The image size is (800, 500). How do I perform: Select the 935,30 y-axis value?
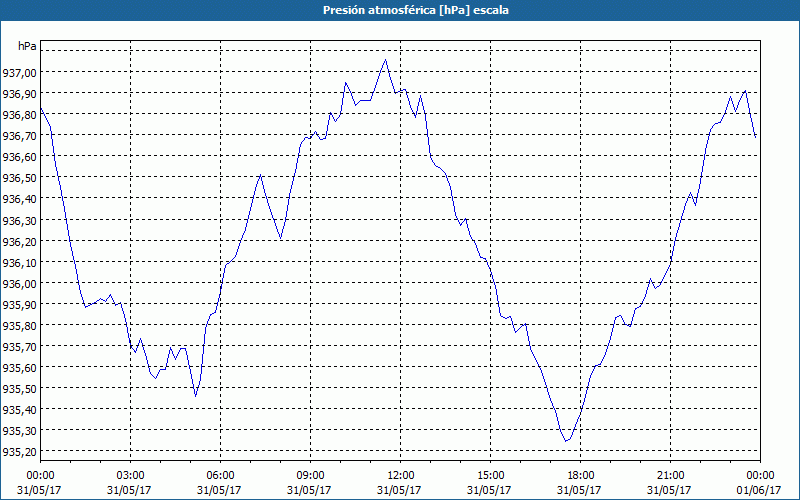(20, 431)
